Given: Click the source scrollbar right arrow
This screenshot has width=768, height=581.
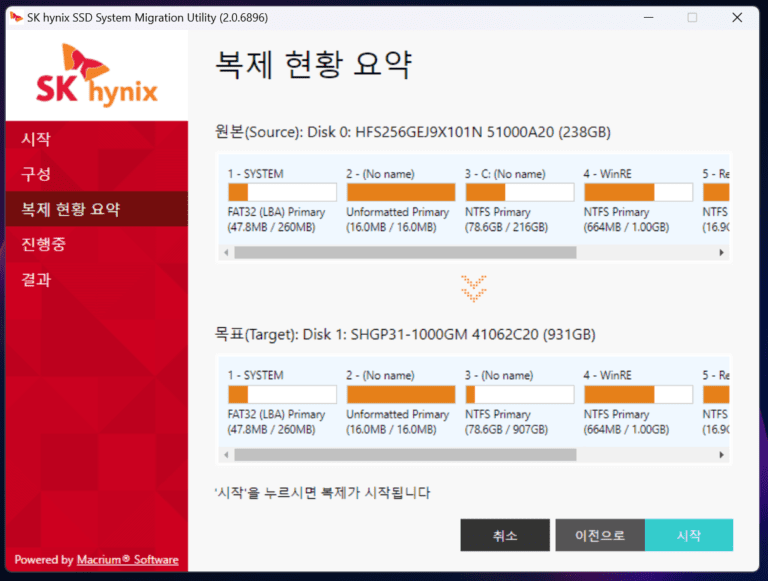Looking at the screenshot, I should tap(721, 252).
